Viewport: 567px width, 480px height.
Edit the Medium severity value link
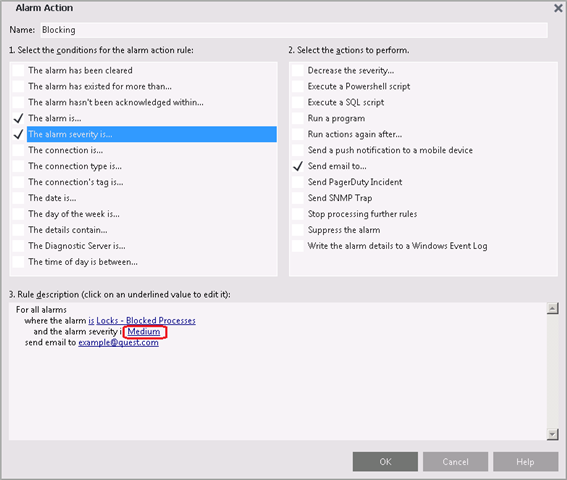tap(144, 332)
